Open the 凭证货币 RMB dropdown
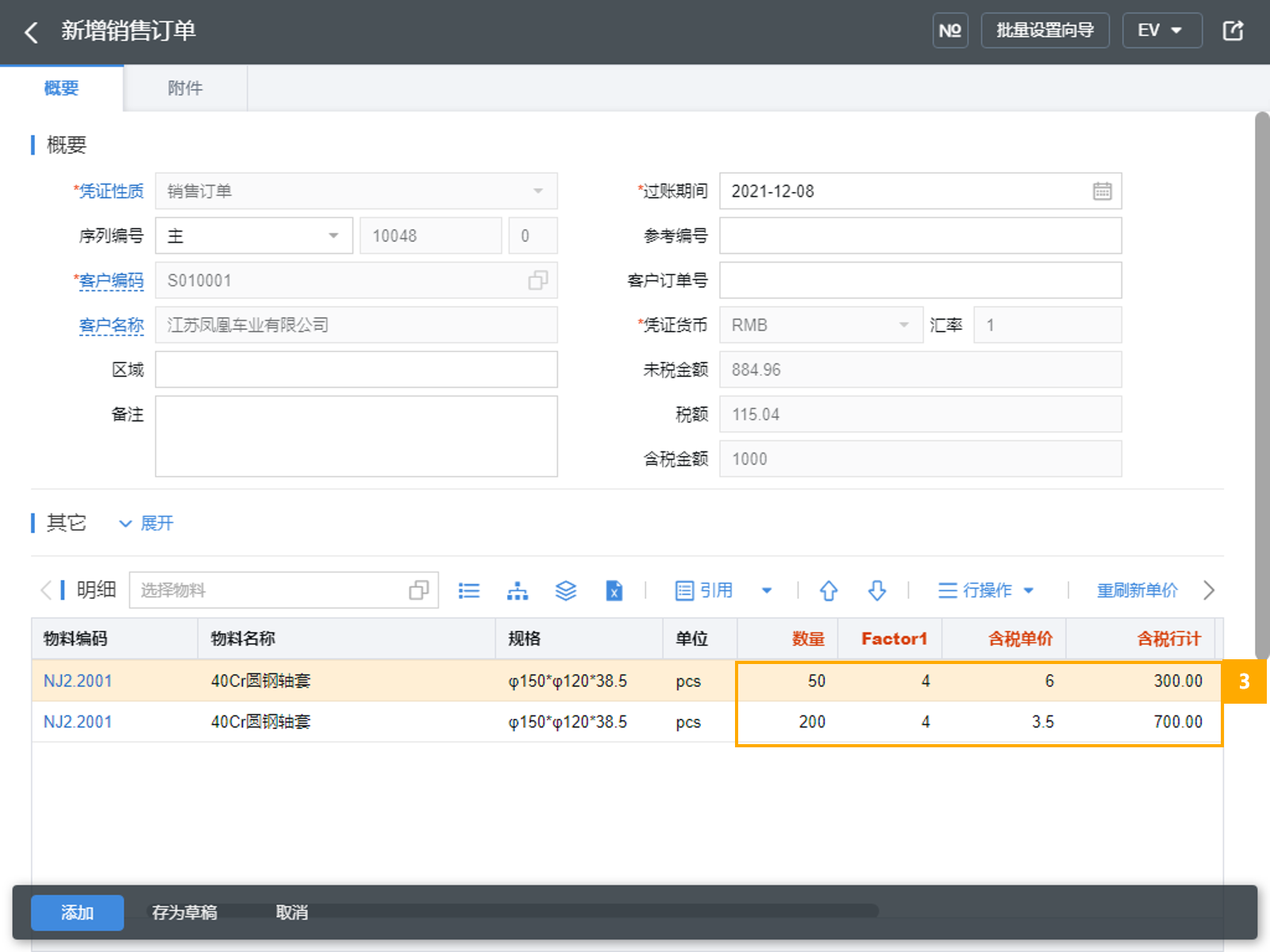Image resolution: width=1270 pixels, height=952 pixels. point(822,325)
